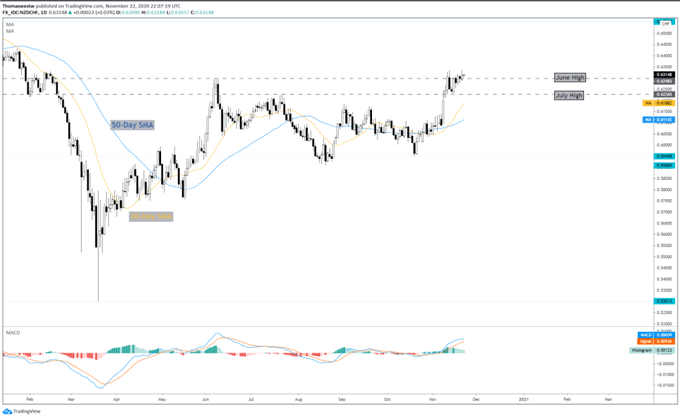Click the first MA indicator legend label
Image resolution: width=680 pixels, height=418 pixels.
[10, 25]
